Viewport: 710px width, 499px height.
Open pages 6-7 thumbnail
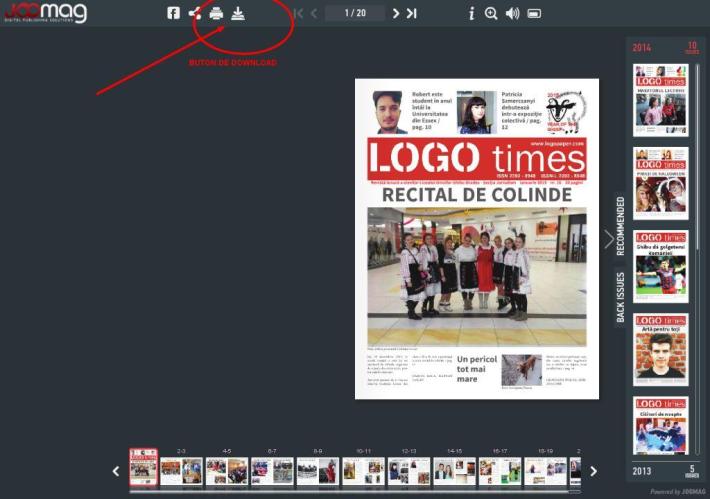coord(272,471)
